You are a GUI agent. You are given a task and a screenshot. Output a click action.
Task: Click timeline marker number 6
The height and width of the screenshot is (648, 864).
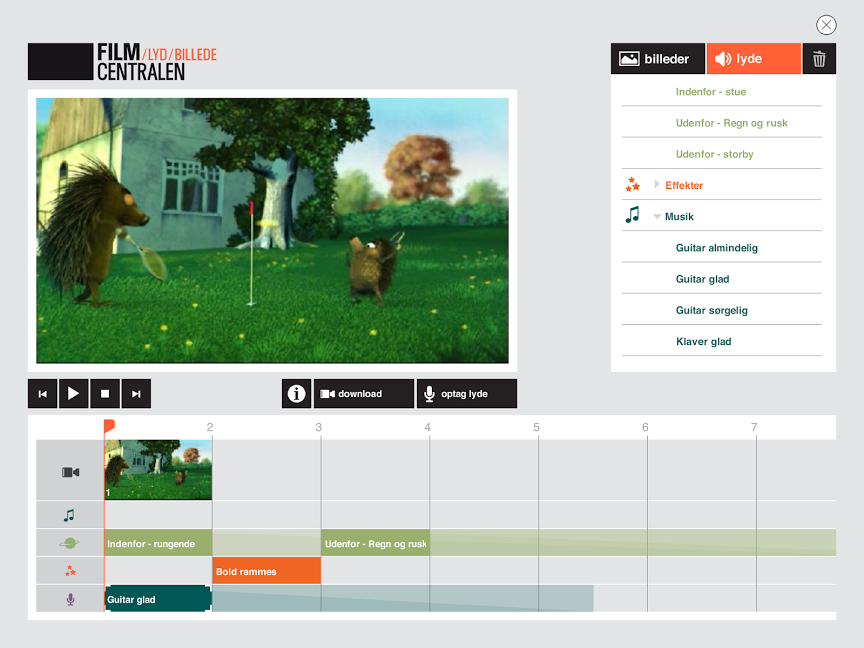645,427
